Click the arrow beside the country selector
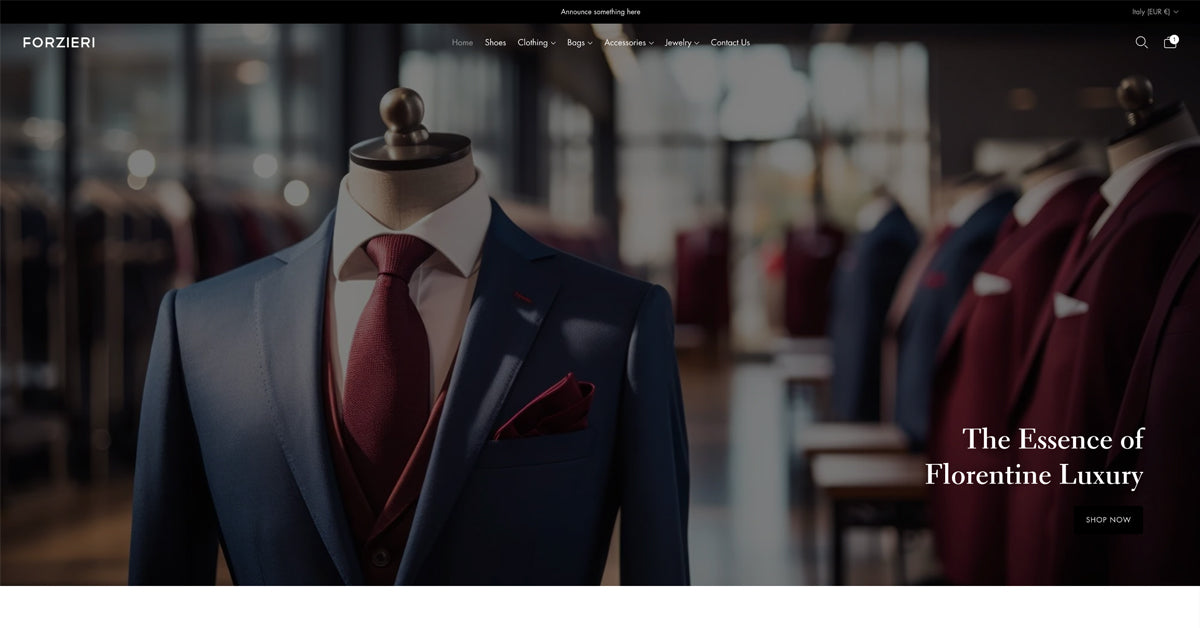 coord(1176,12)
